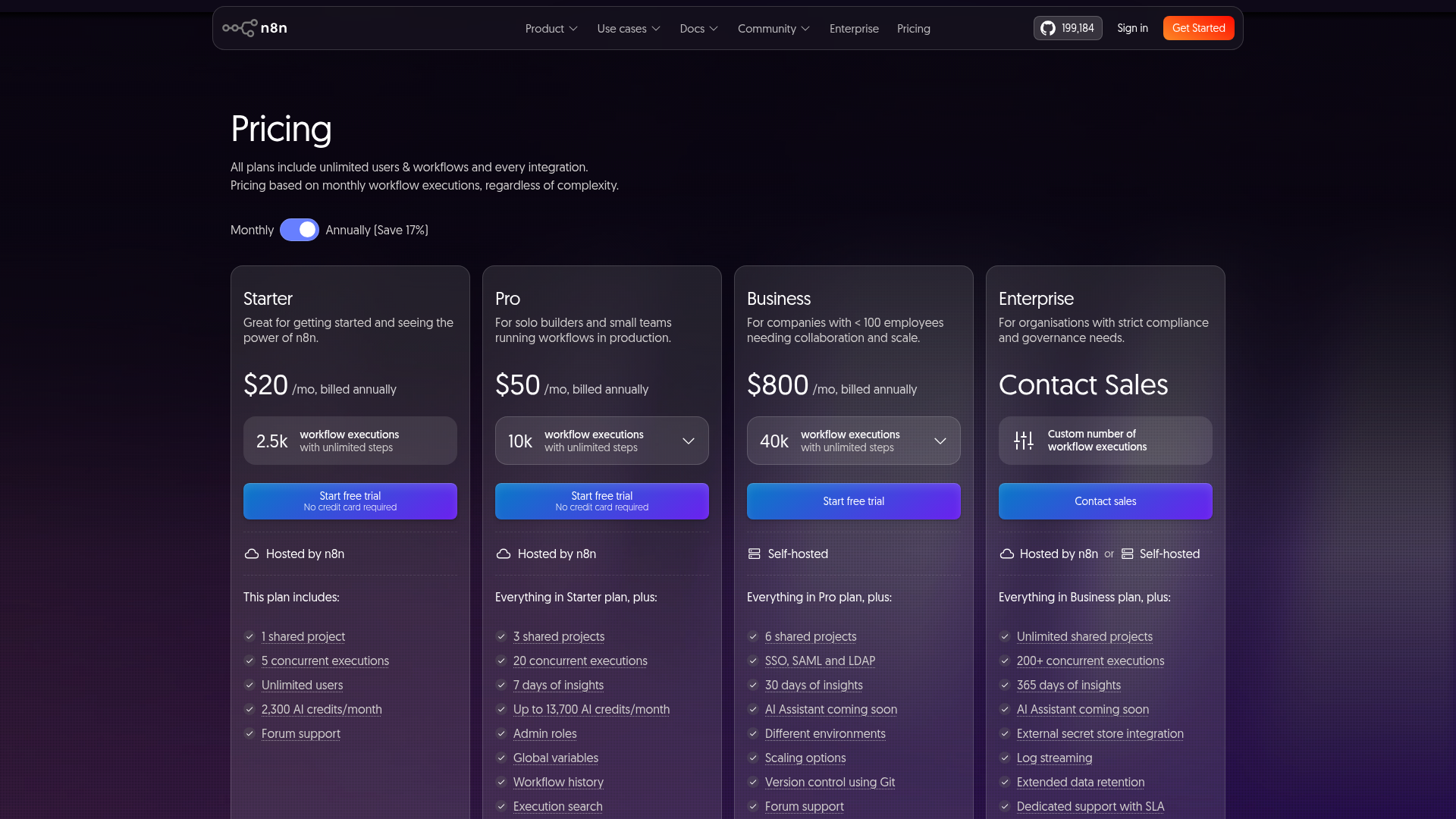Expand the Community menu
Screen dimensions: 1456x819
tap(773, 28)
